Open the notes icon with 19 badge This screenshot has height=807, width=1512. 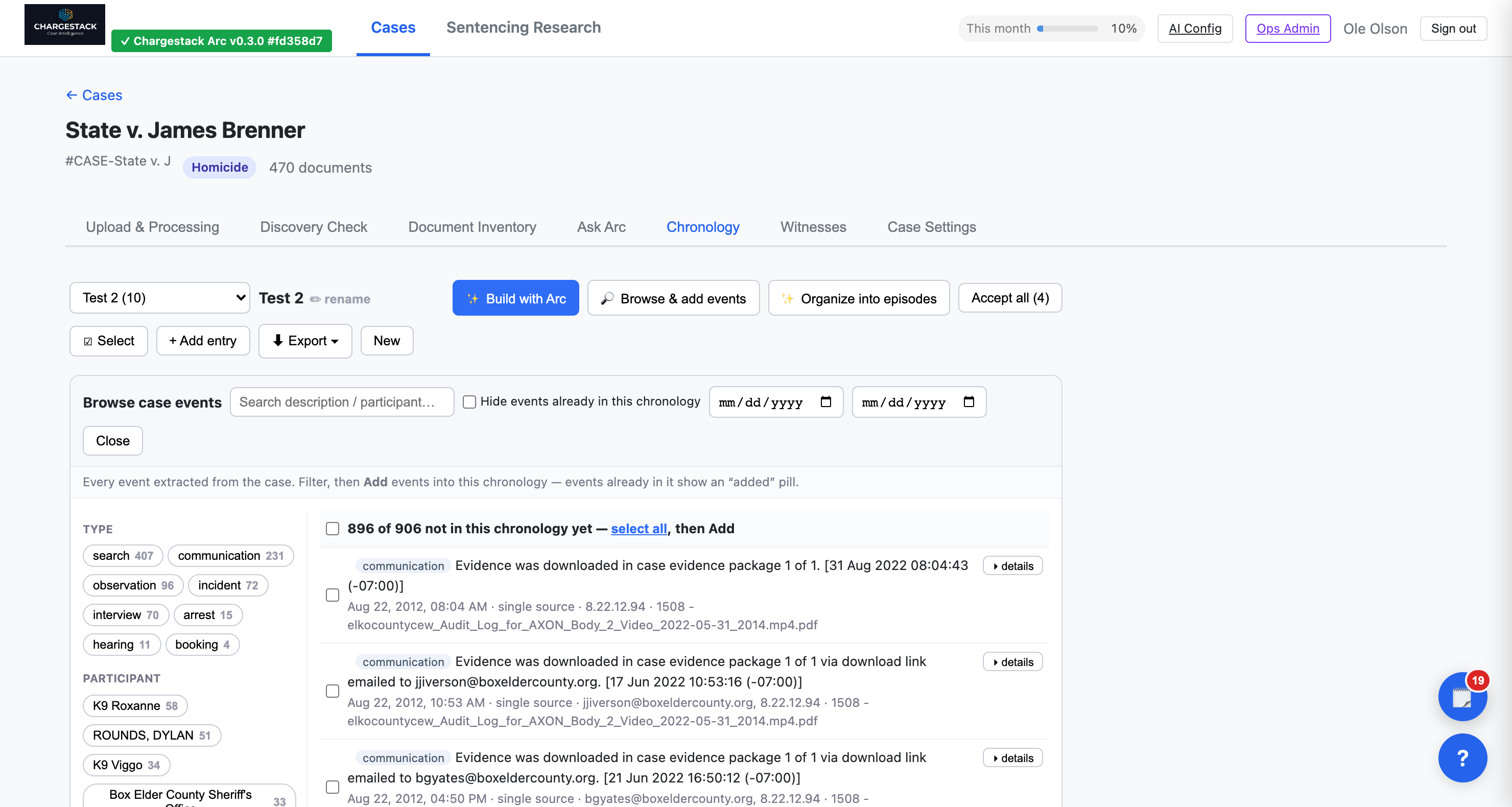coord(1462,696)
